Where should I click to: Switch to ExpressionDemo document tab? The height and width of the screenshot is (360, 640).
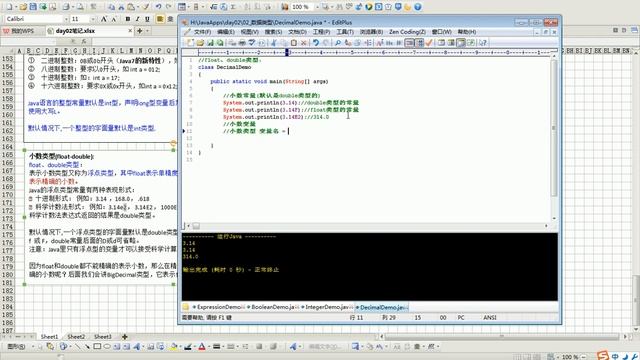click(218, 307)
